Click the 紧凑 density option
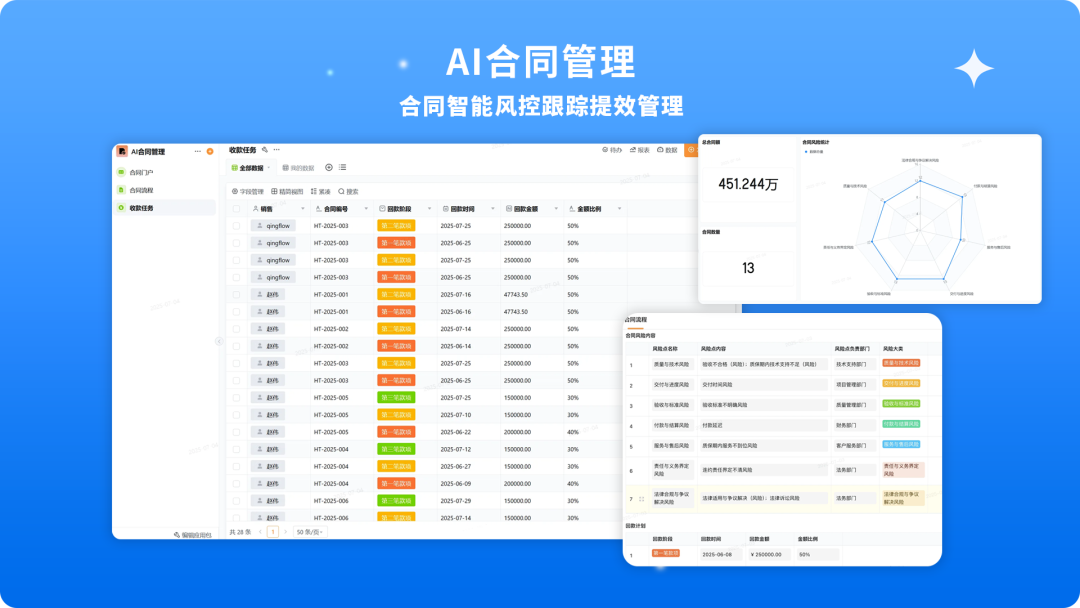The image size is (1080, 608). point(321,191)
